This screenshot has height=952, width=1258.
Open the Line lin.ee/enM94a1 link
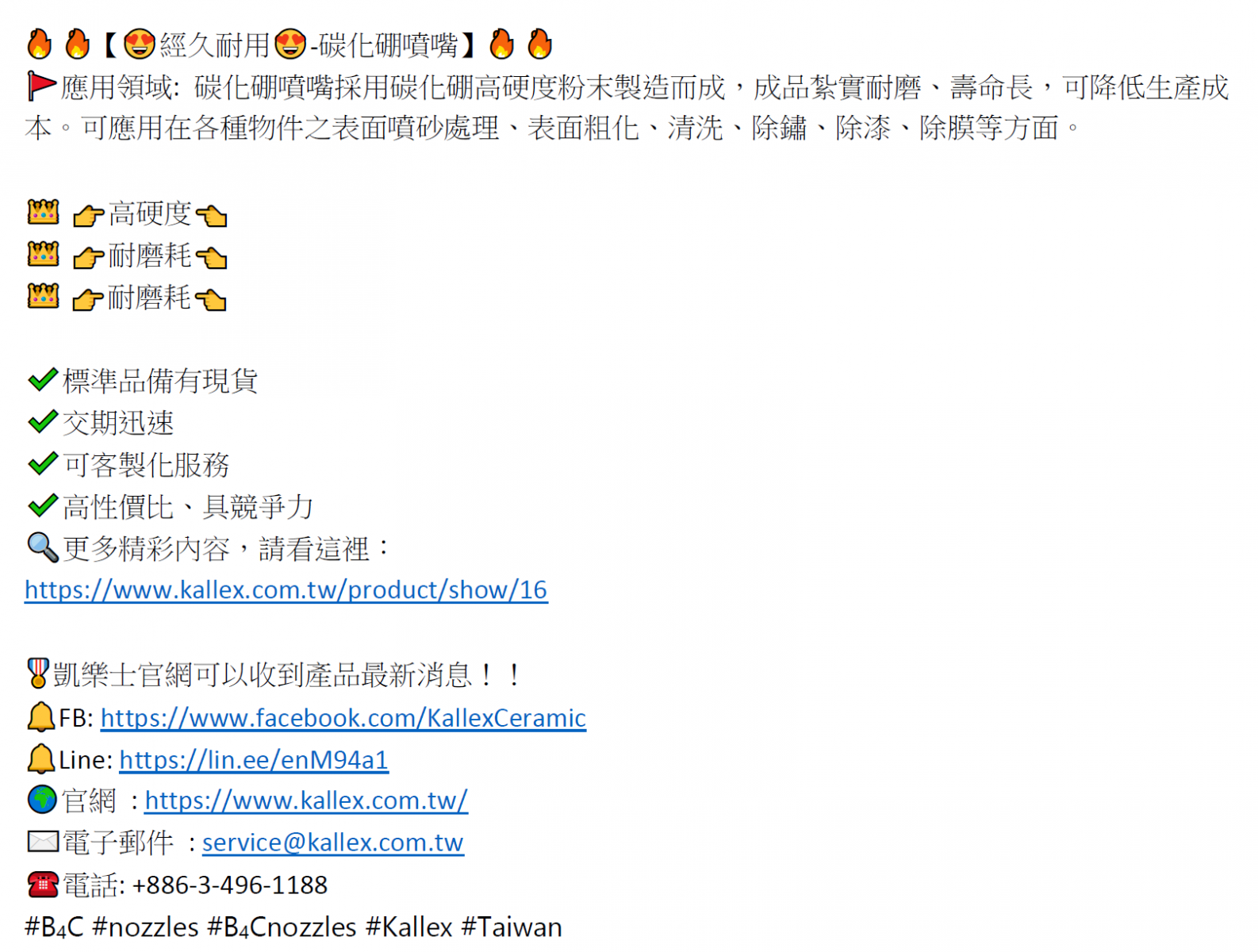254,761
